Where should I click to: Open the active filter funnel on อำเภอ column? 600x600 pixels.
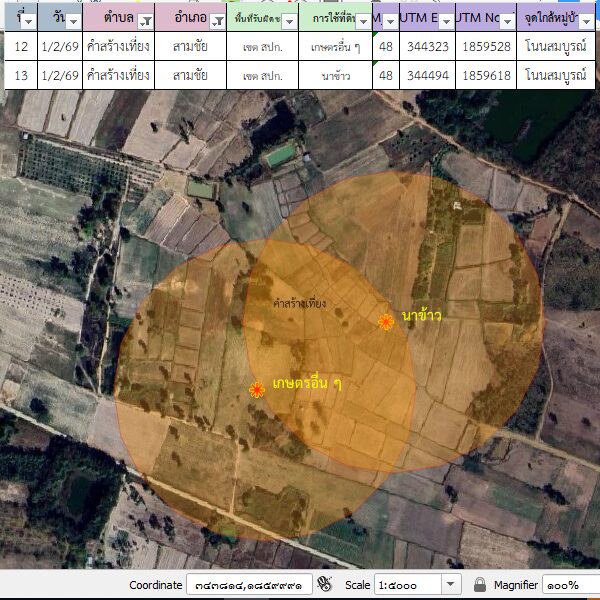(x=217, y=21)
